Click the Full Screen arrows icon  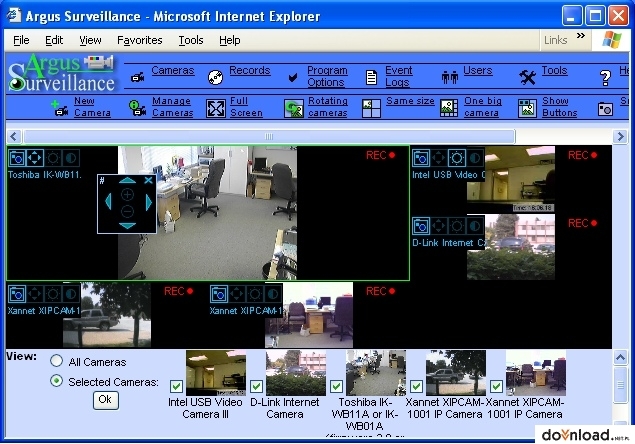click(x=216, y=109)
